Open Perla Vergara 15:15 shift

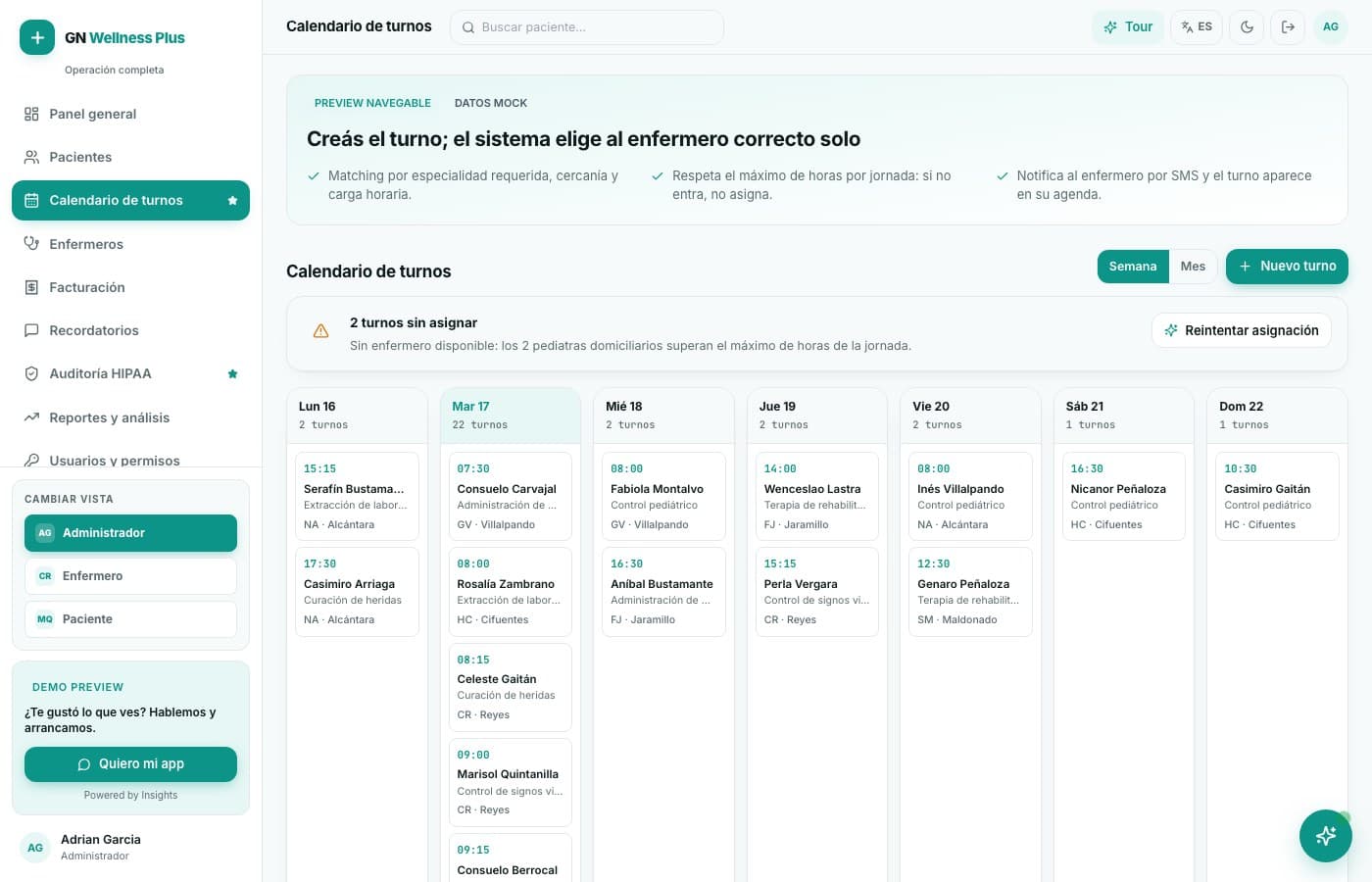point(817,592)
